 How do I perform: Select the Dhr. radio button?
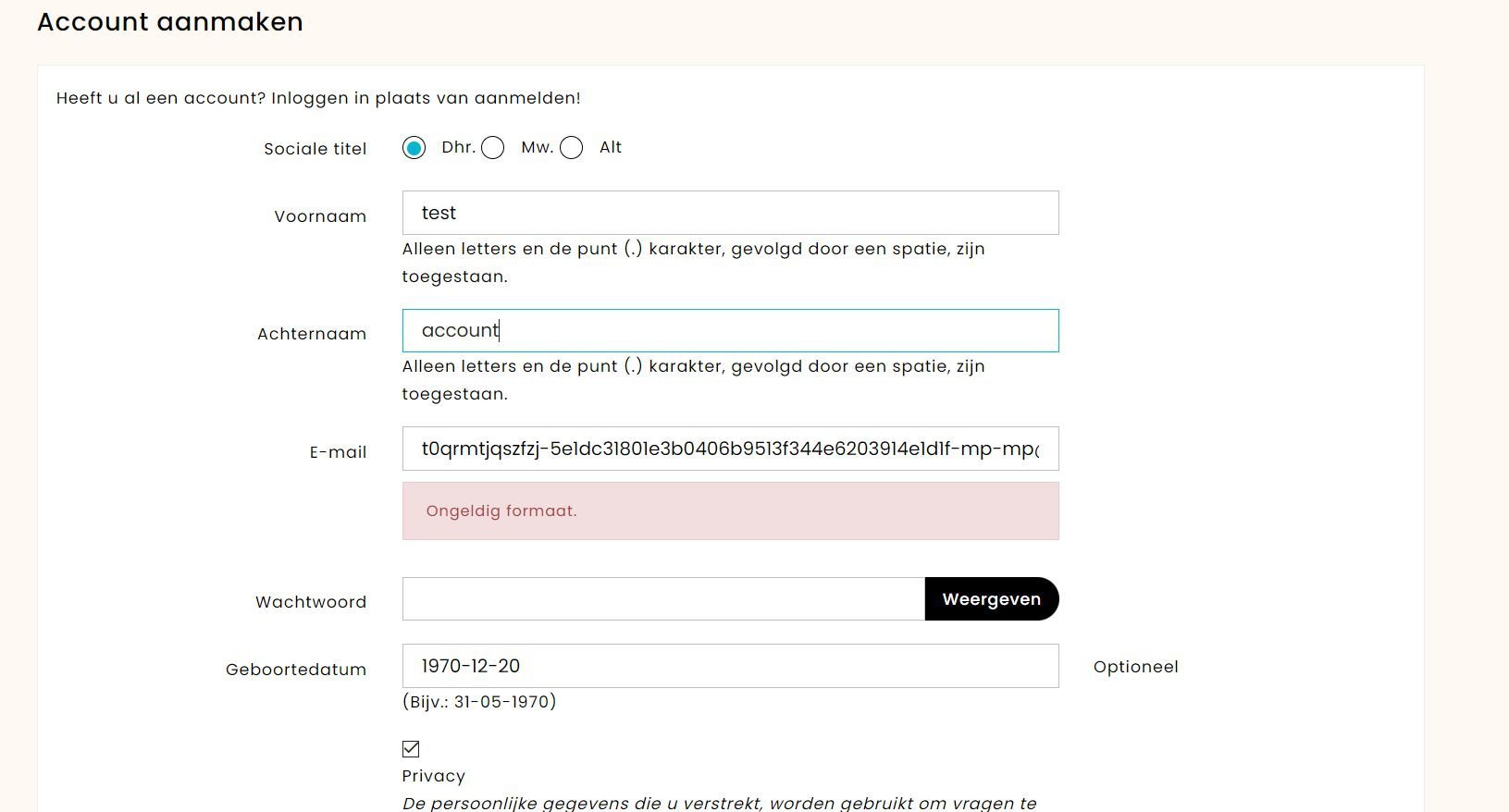pyautogui.click(x=414, y=148)
